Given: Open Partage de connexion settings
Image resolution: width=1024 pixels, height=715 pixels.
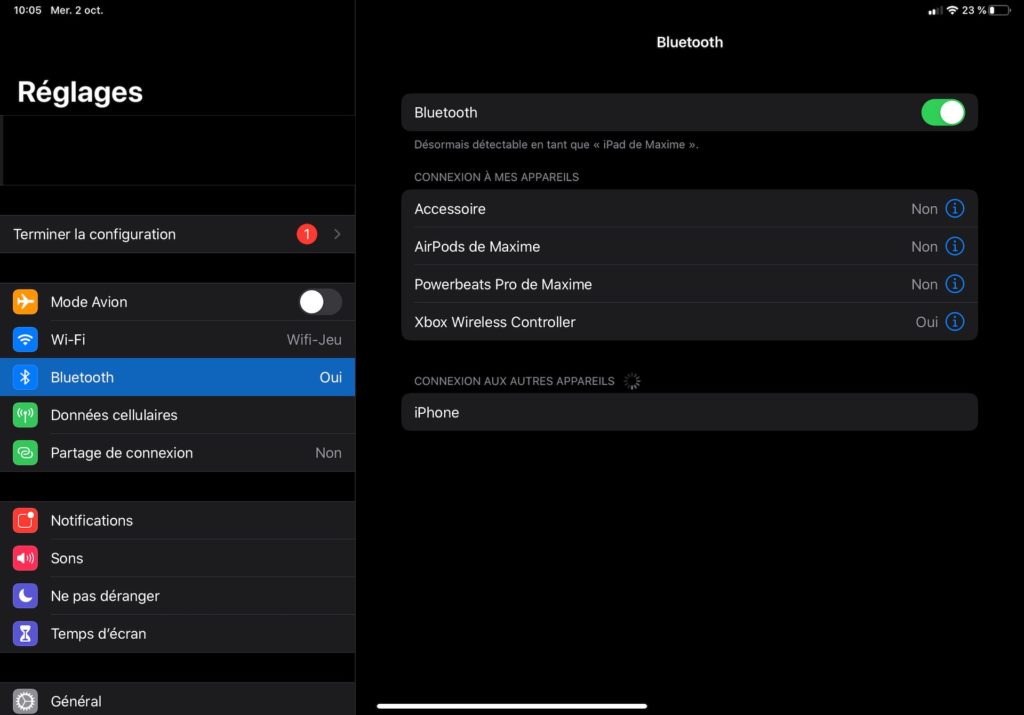Looking at the screenshot, I should 178,453.
